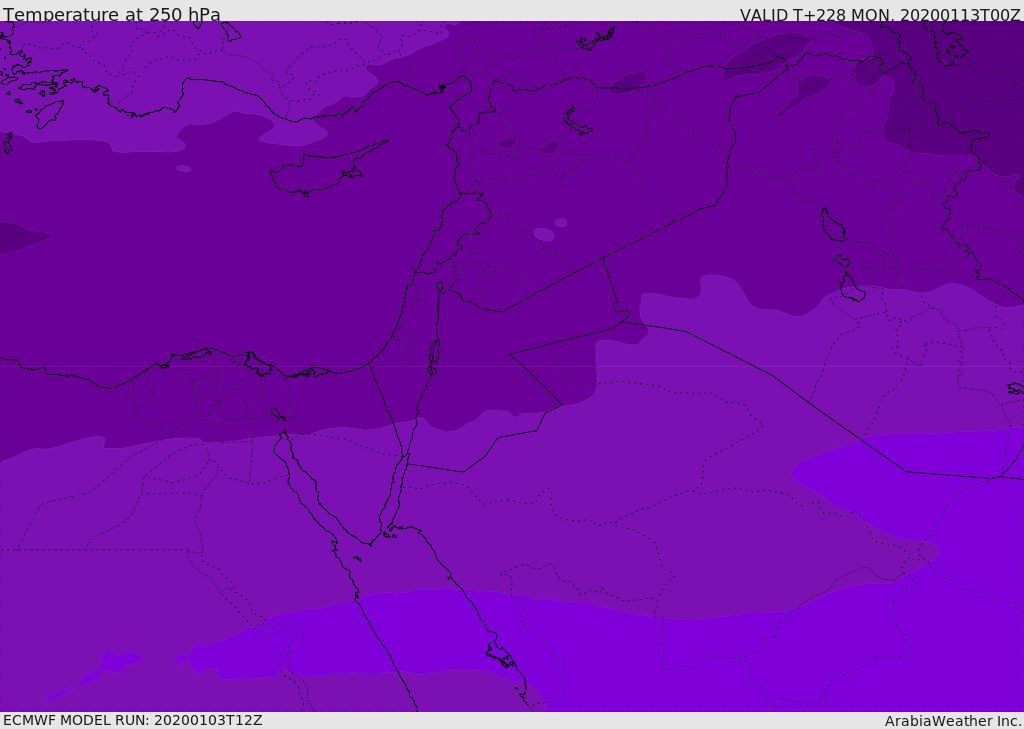Click the small light oval patch over Syria
Viewport: 1024px width, 729px height.
(x=543, y=235)
